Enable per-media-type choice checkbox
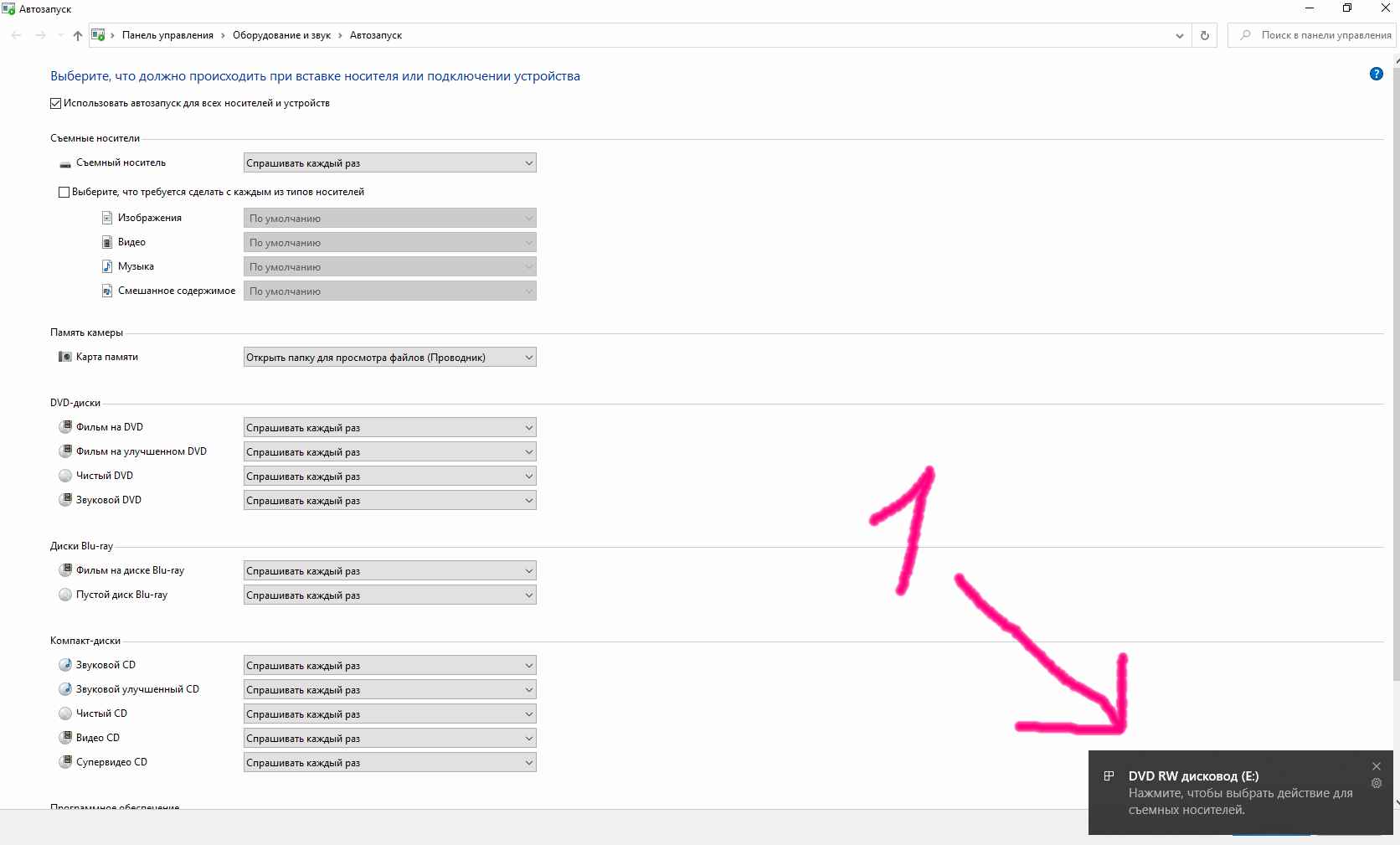The image size is (1400, 845). point(64,193)
